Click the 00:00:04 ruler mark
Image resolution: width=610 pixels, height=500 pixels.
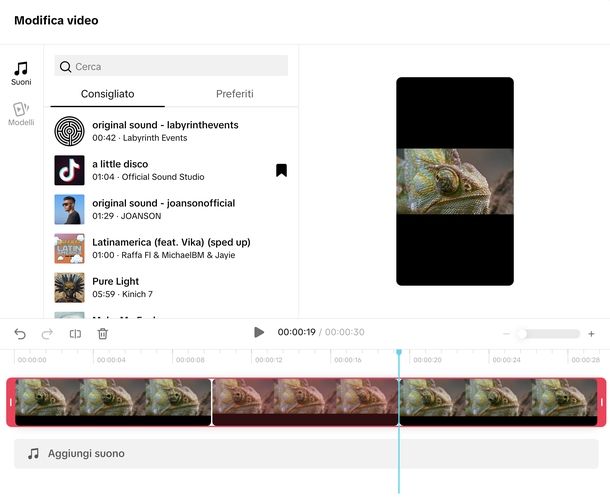pos(111,360)
